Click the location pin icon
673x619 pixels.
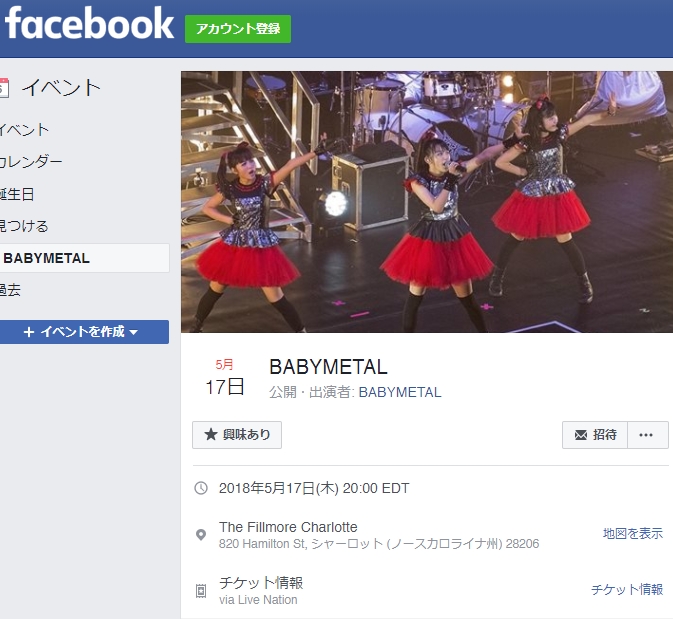pos(201,535)
